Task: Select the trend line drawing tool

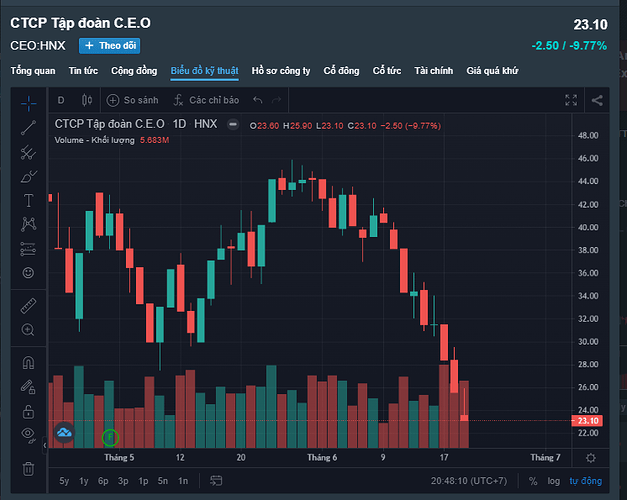Action: [x=28, y=126]
